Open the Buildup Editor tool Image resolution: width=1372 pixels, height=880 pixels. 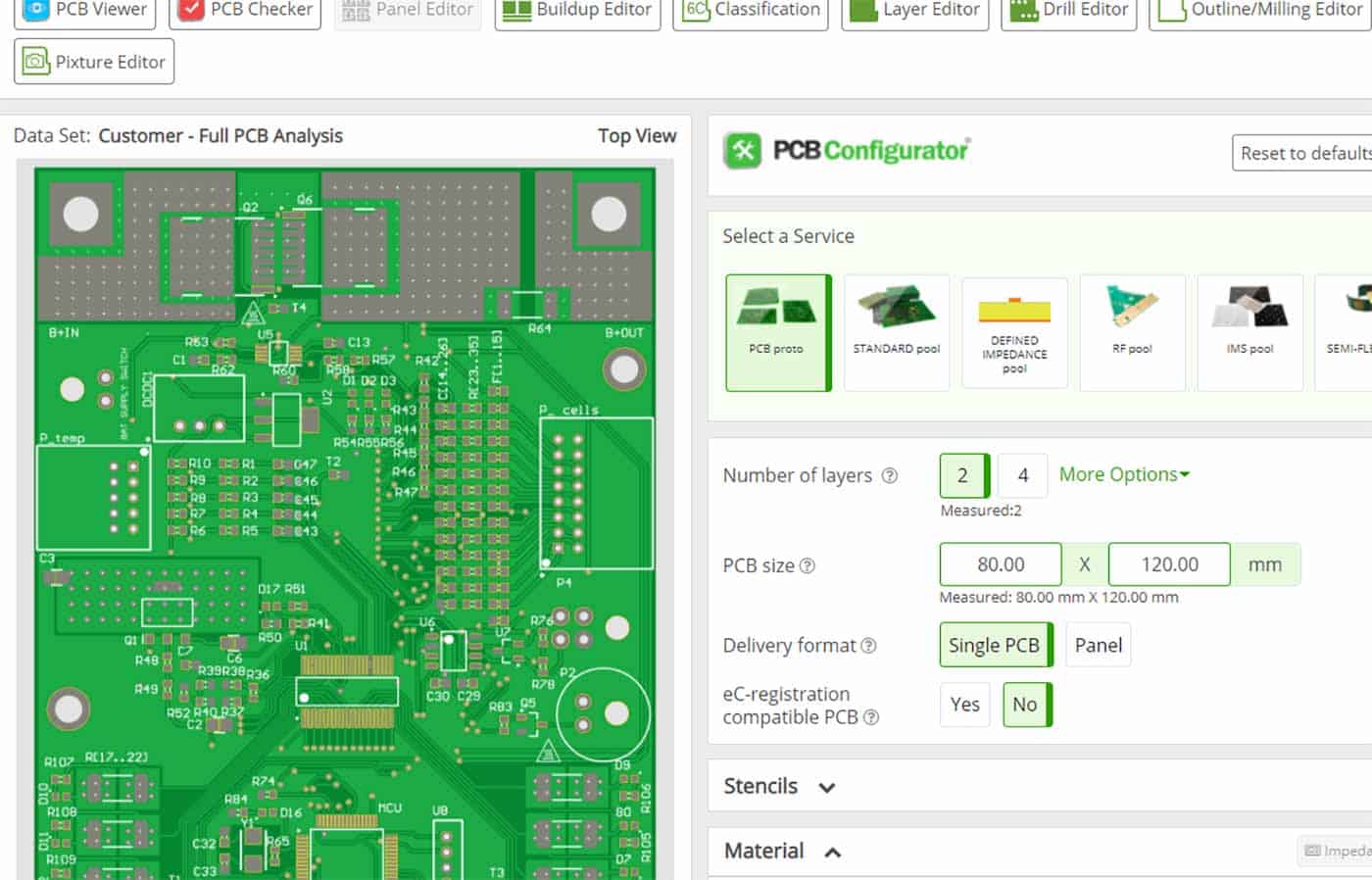pos(576,10)
